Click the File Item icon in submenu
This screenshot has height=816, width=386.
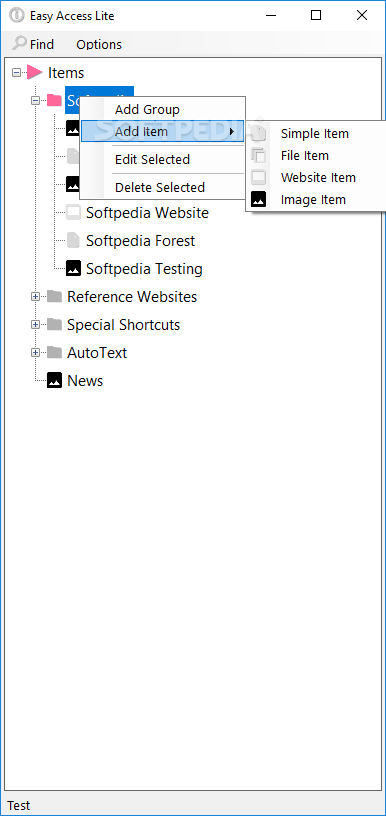click(259, 155)
